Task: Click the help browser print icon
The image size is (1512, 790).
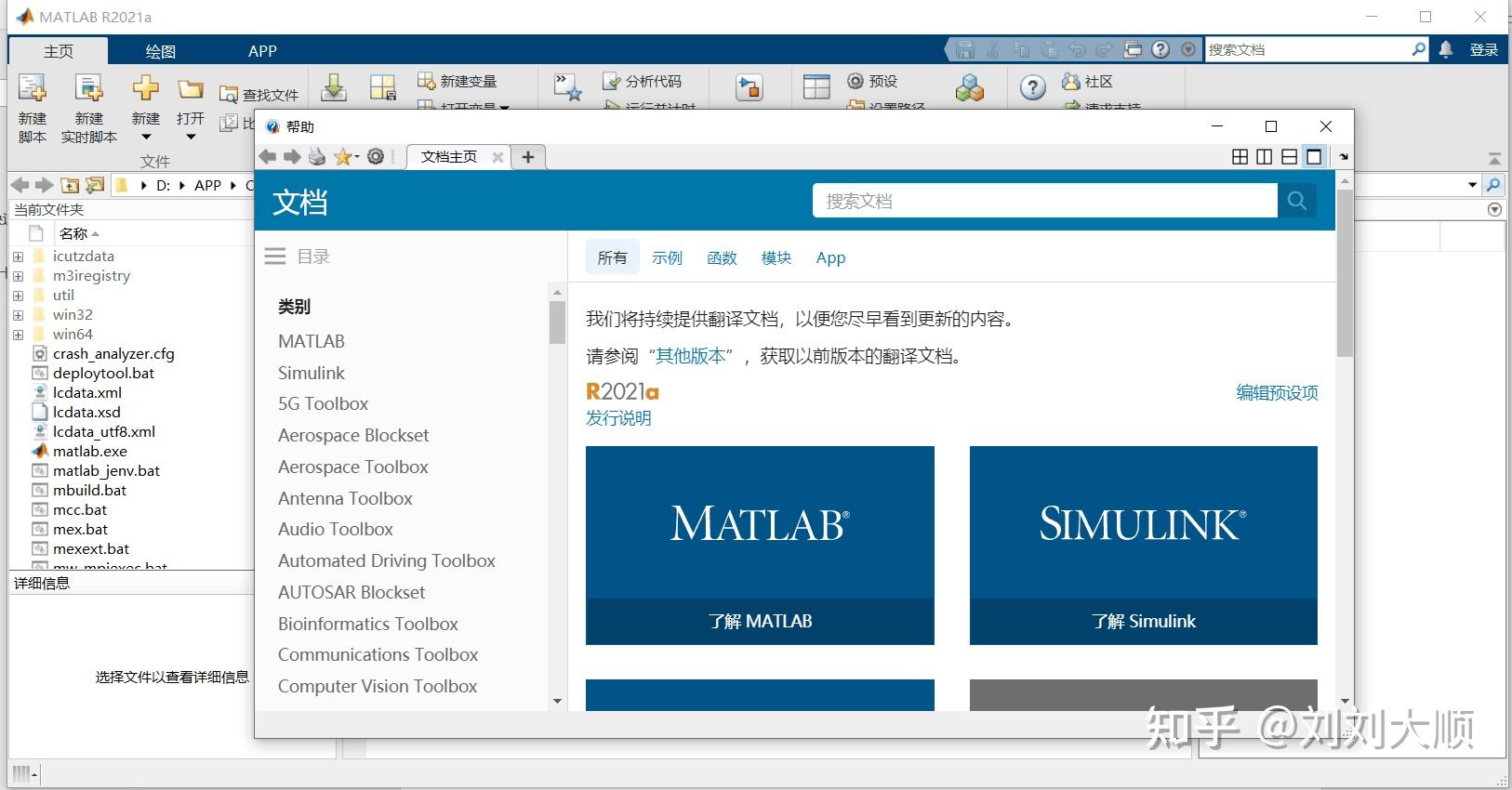Action: (x=317, y=157)
